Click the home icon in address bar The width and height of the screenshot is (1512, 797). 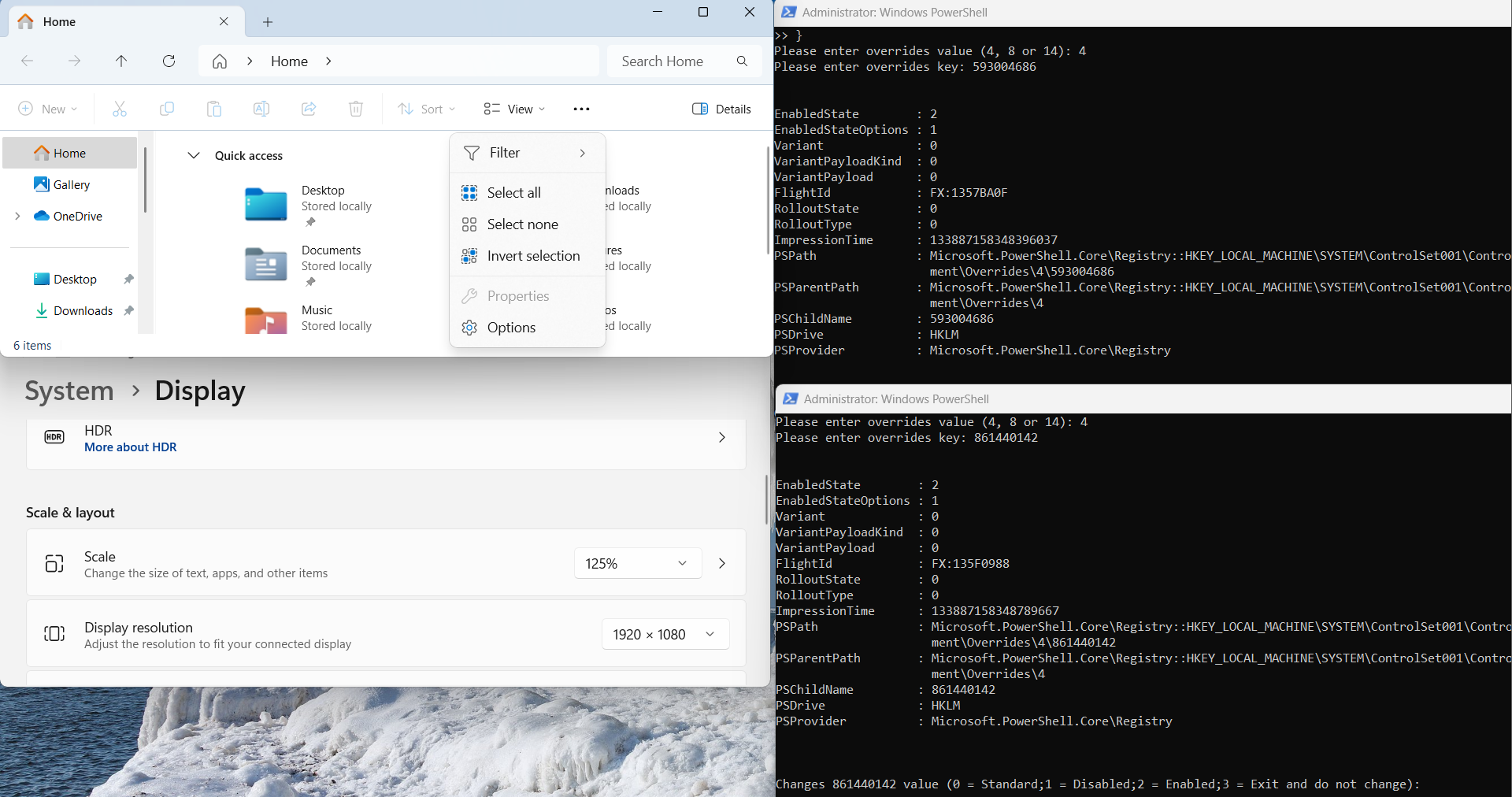(220, 61)
